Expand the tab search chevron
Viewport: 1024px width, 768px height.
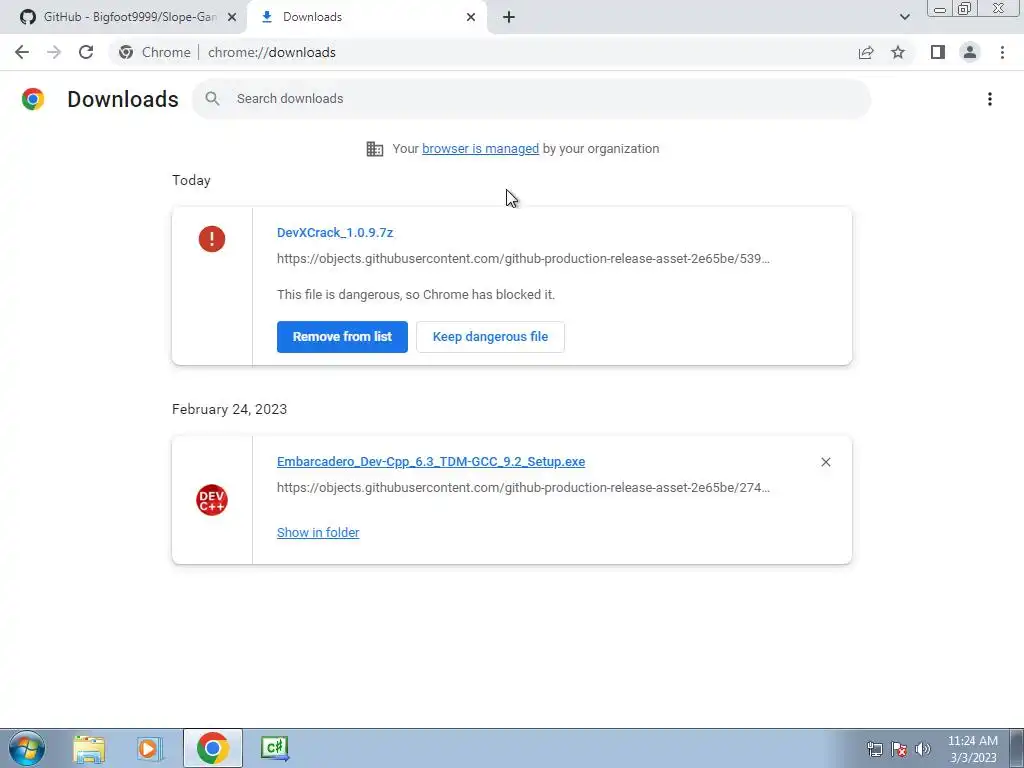click(904, 17)
